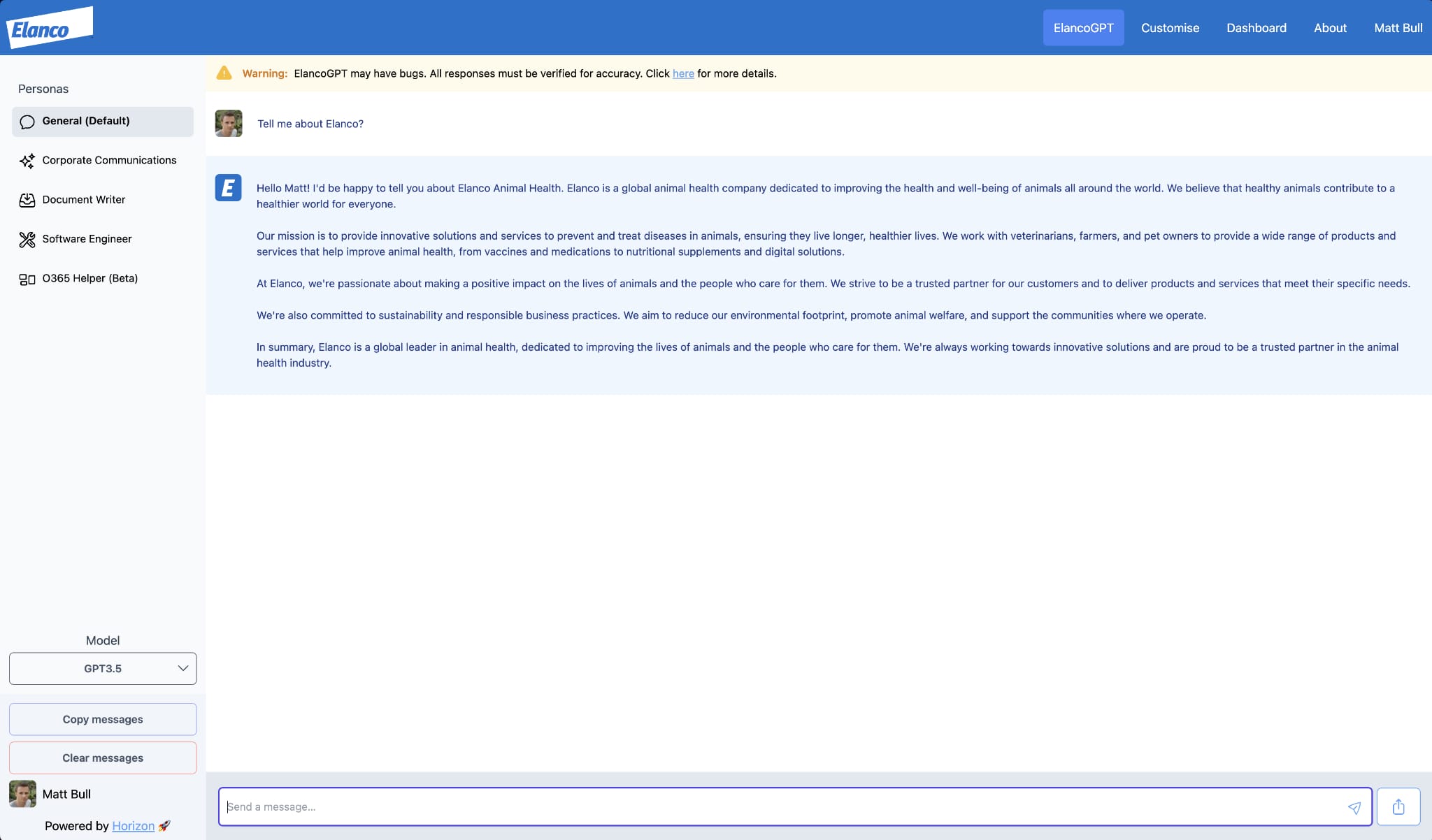Select the Corporate Communications persona
Viewport: 1432px width, 840px height.
tap(103, 161)
